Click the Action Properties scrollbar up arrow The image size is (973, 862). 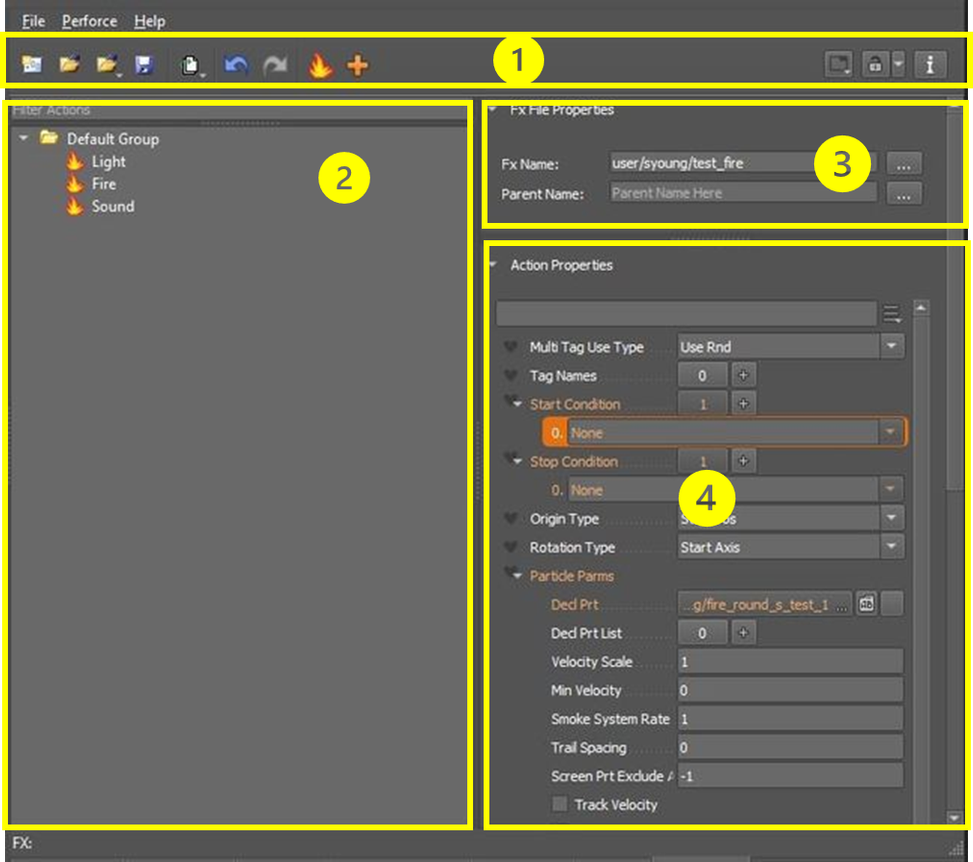(x=921, y=307)
